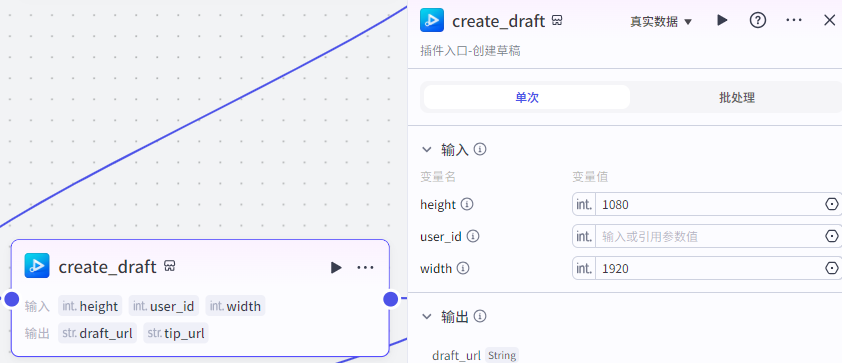Show info for 输入 section
This screenshot has height=363, width=842.
click(481, 149)
